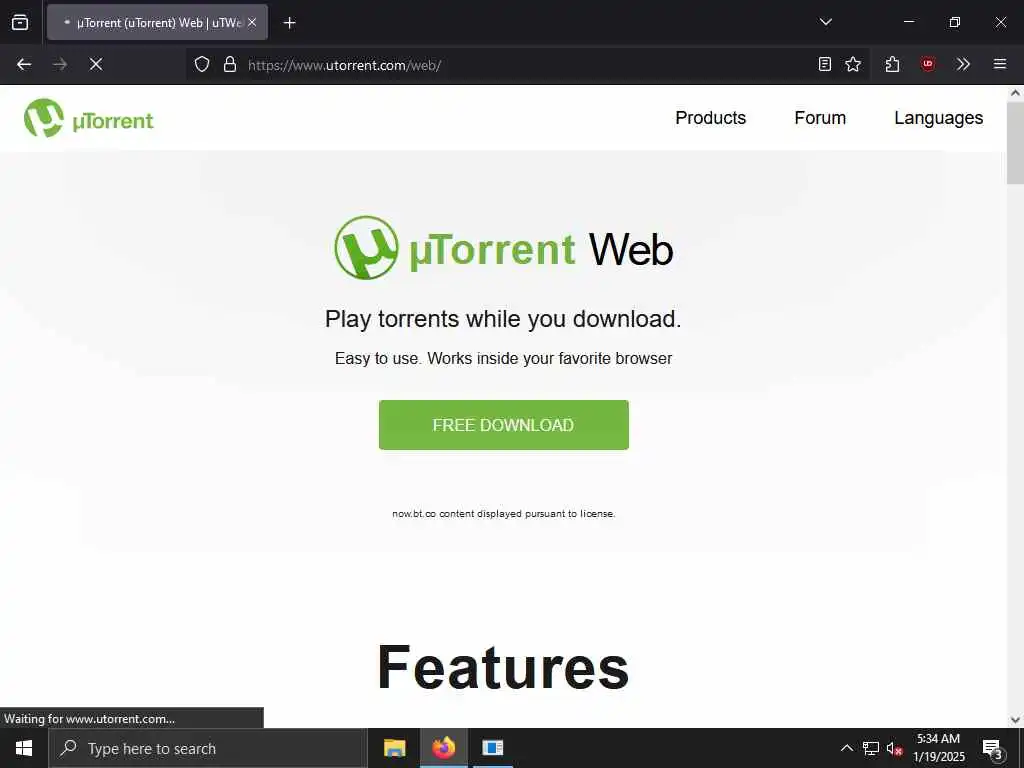Viewport: 1024px width, 768px height.
Task: Go to the Forum page
Action: pyautogui.click(x=820, y=118)
